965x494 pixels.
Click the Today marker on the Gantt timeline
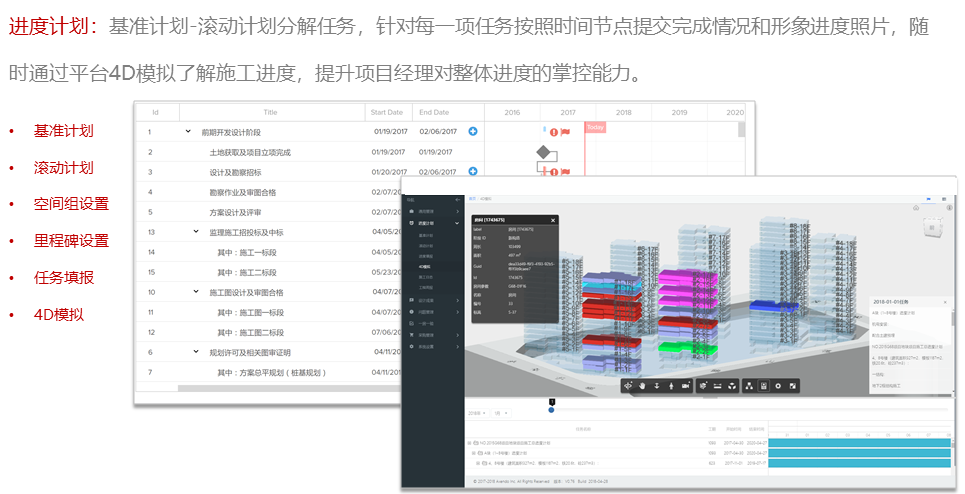pos(595,127)
